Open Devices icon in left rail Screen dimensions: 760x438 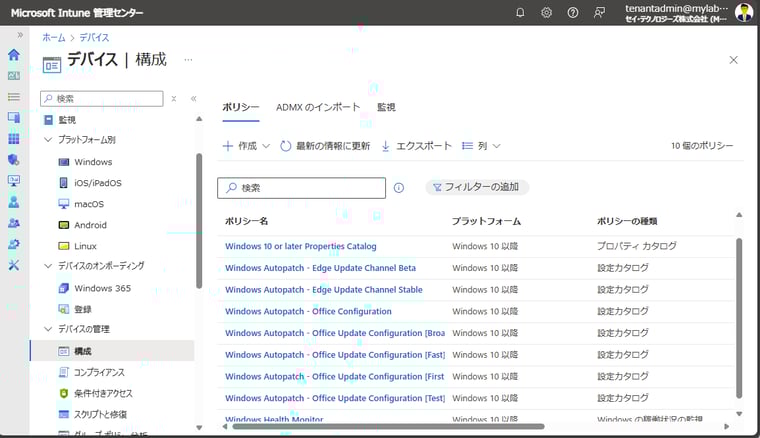[x=14, y=118]
